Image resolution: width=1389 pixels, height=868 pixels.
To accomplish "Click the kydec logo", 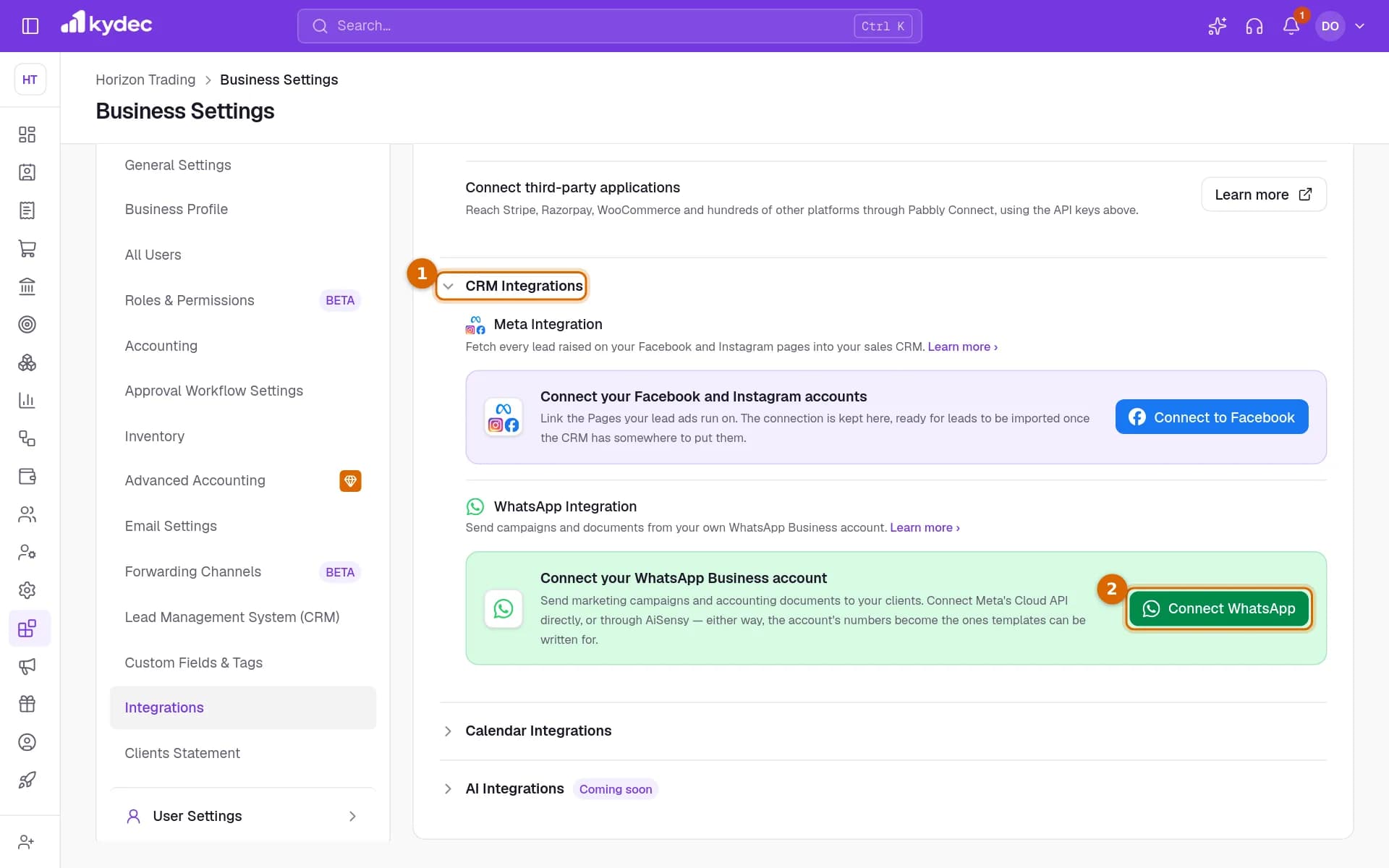I will tap(106, 24).
